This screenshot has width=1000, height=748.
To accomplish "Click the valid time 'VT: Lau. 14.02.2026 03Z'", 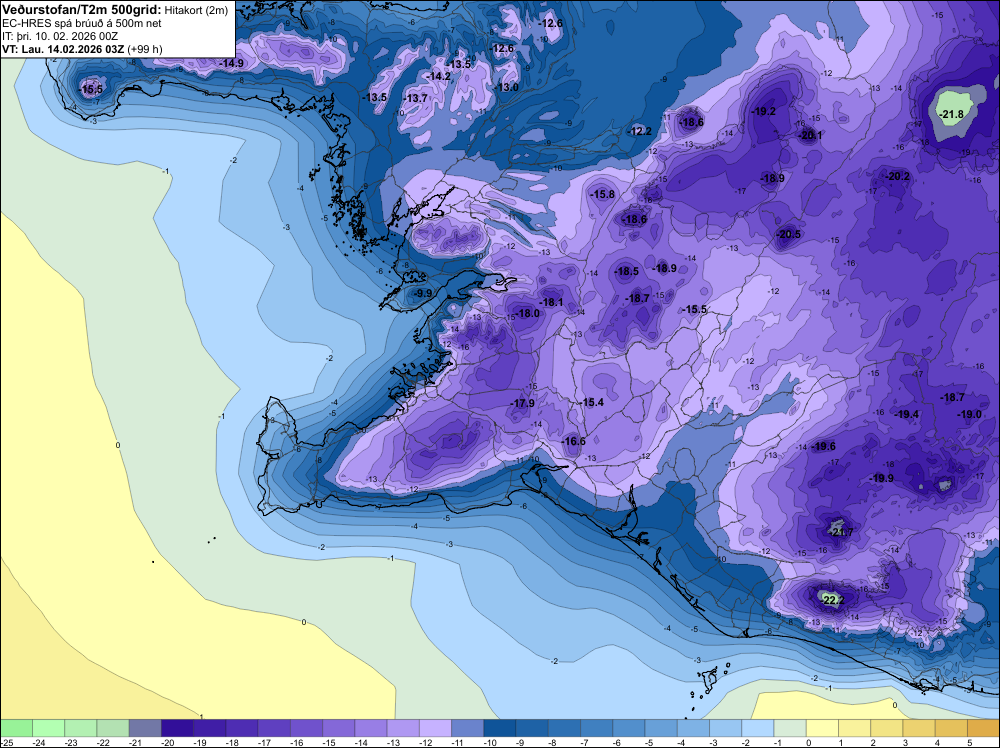I will (x=63, y=49).
